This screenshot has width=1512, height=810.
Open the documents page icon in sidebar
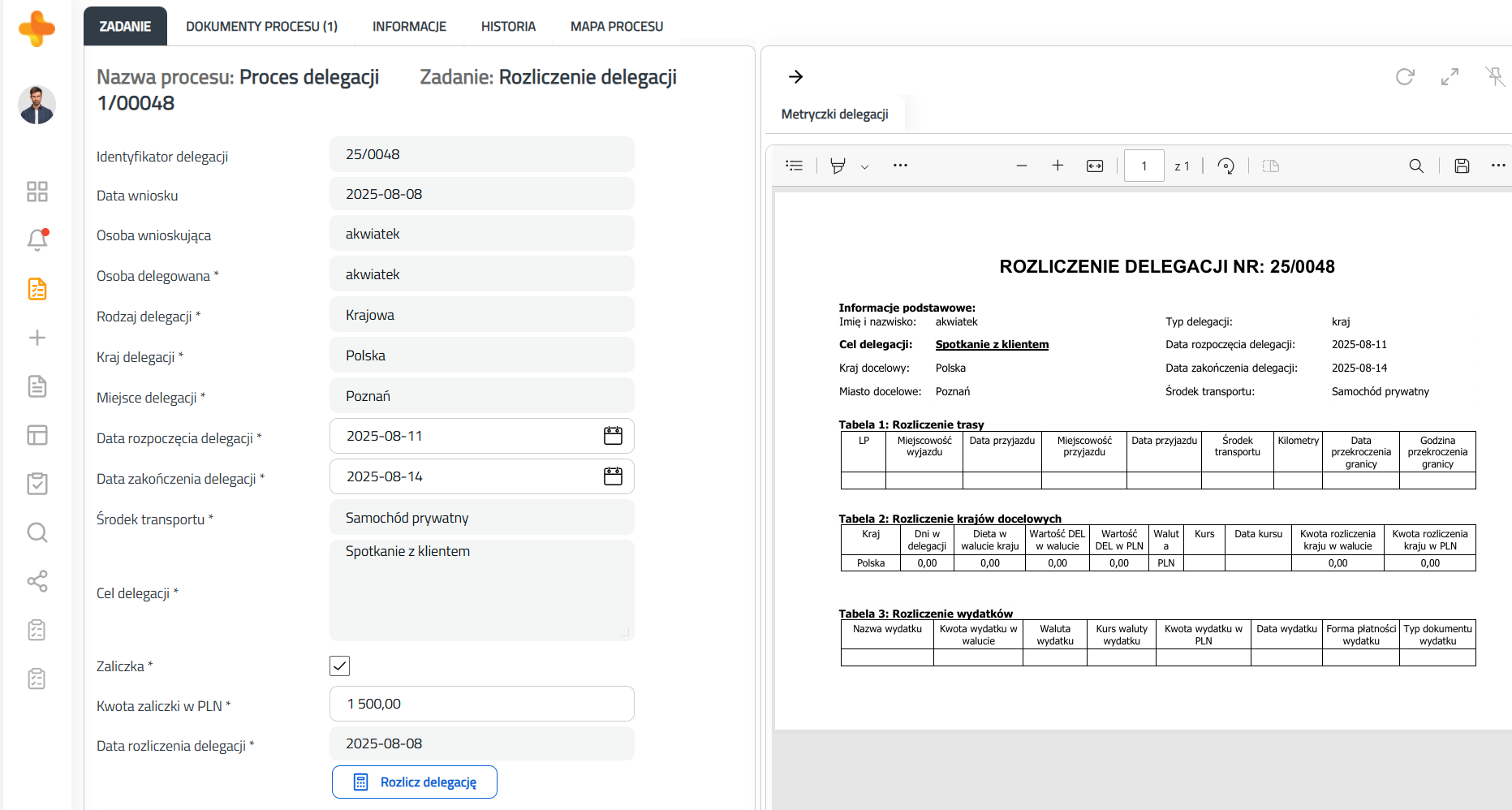(37, 386)
